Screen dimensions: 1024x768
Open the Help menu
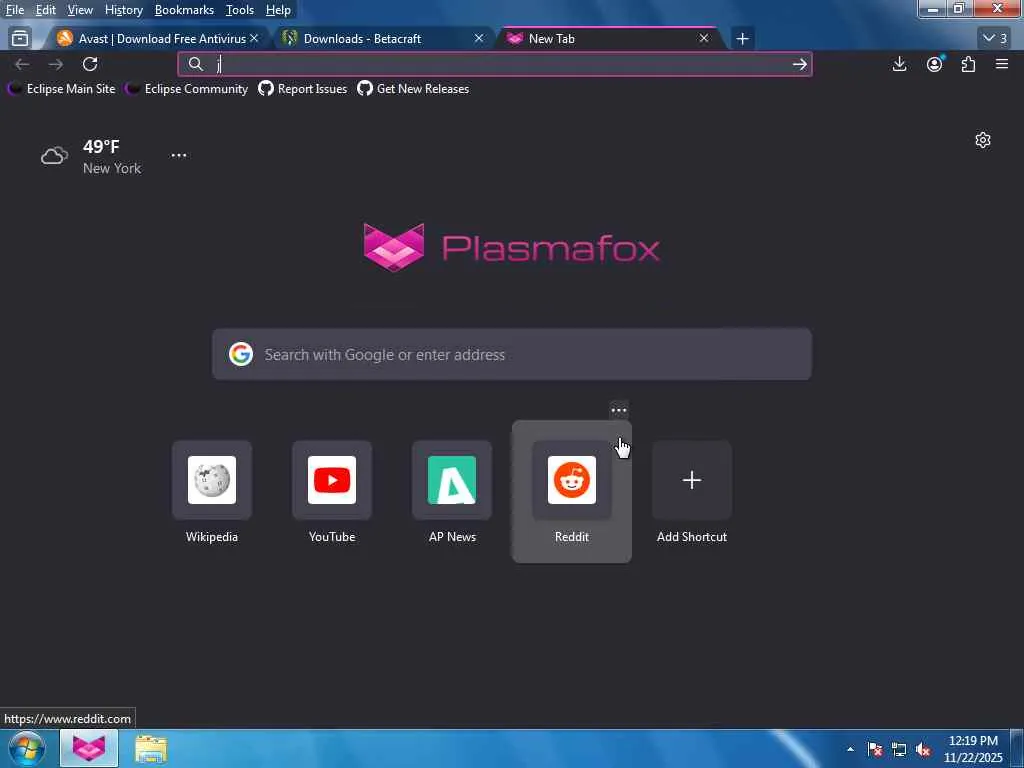point(278,10)
